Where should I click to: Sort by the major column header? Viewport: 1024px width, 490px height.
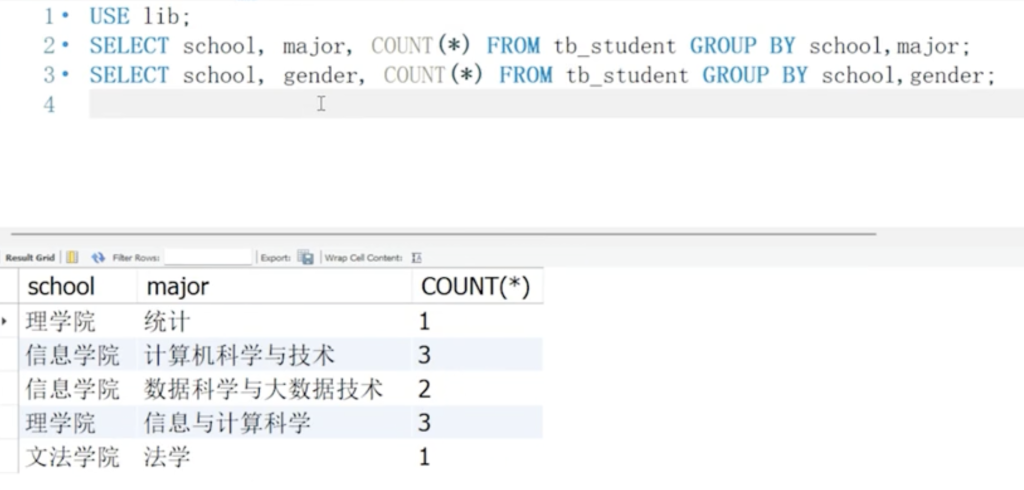click(x=178, y=287)
